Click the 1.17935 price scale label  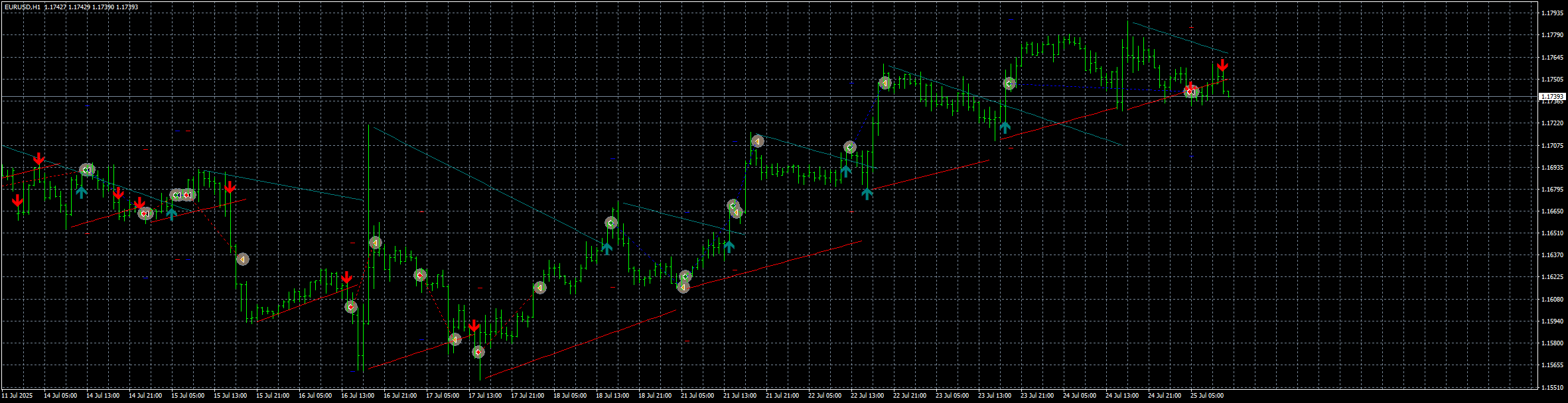(x=1551, y=13)
